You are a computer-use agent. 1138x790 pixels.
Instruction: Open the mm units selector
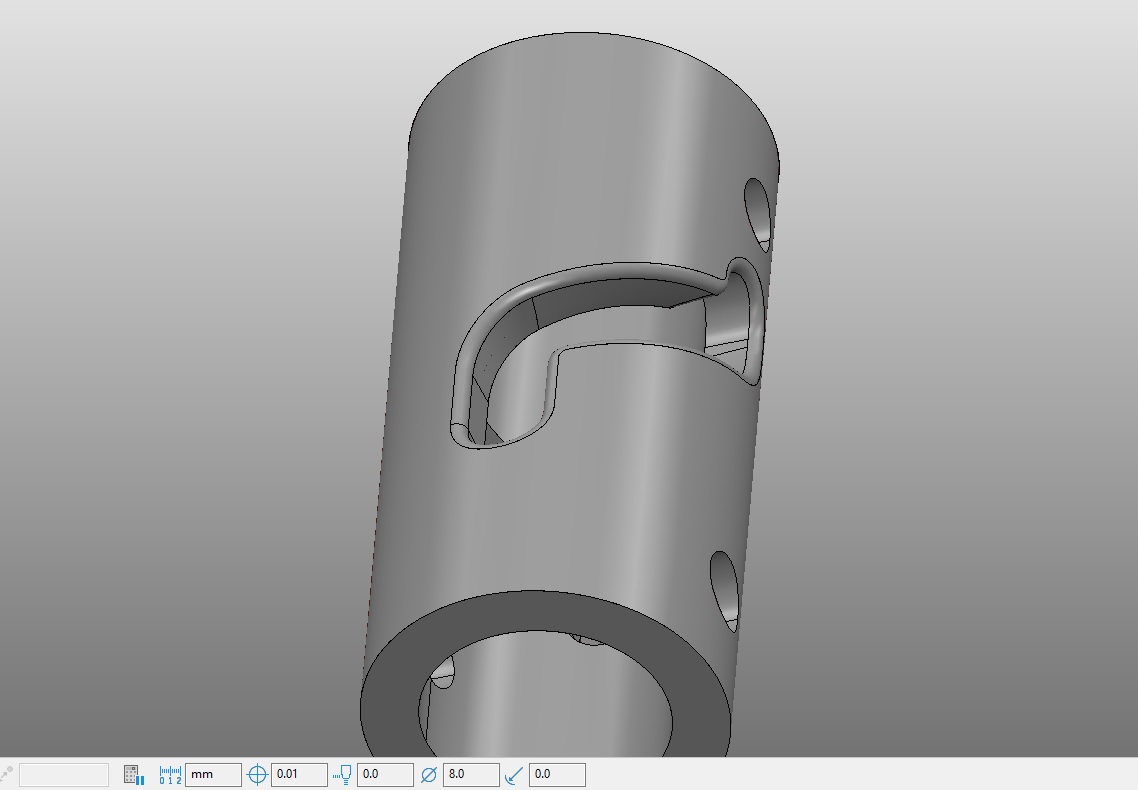coord(212,774)
